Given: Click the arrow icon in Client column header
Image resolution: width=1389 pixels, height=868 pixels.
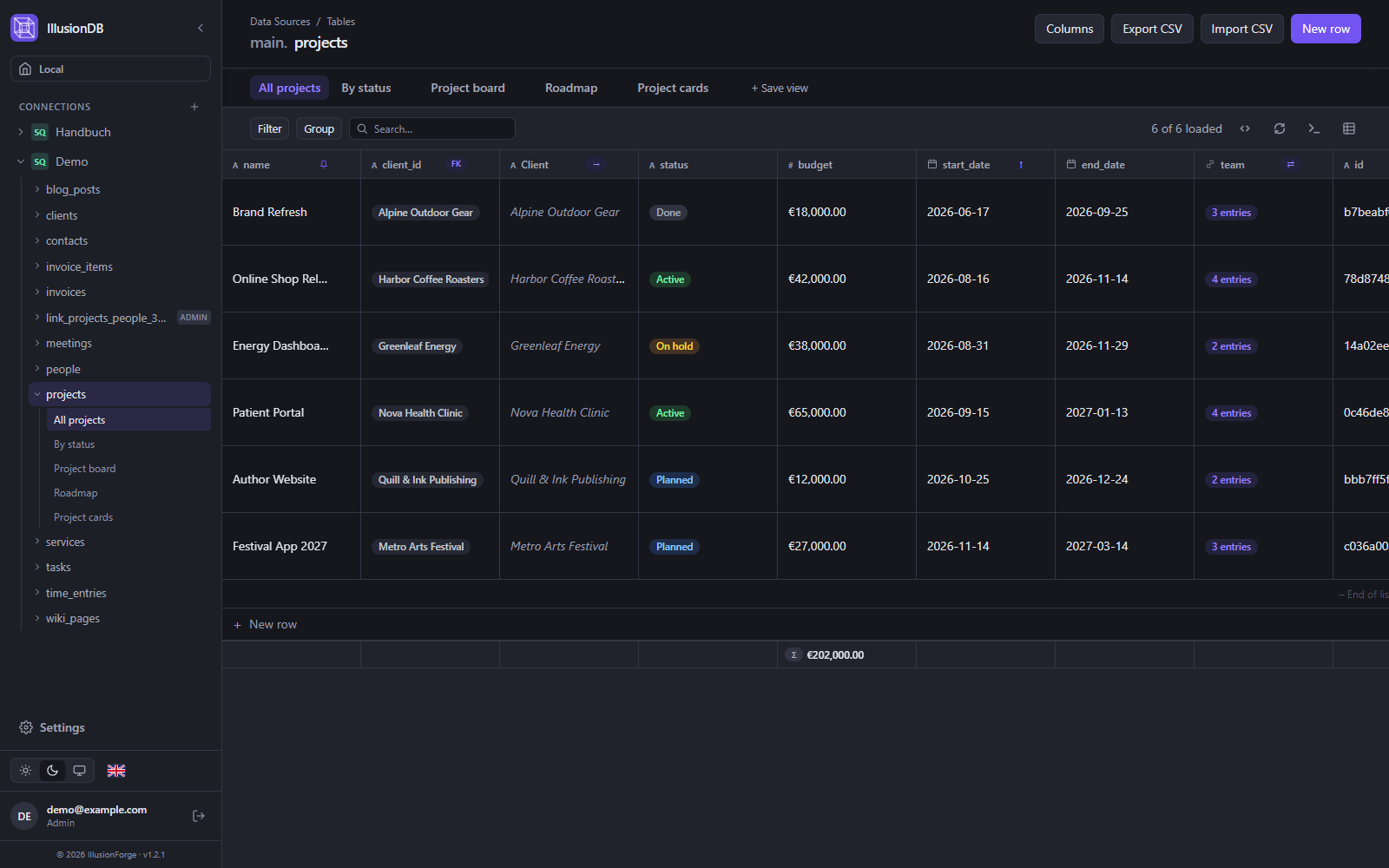Looking at the screenshot, I should pyautogui.click(x=596, y=164).
